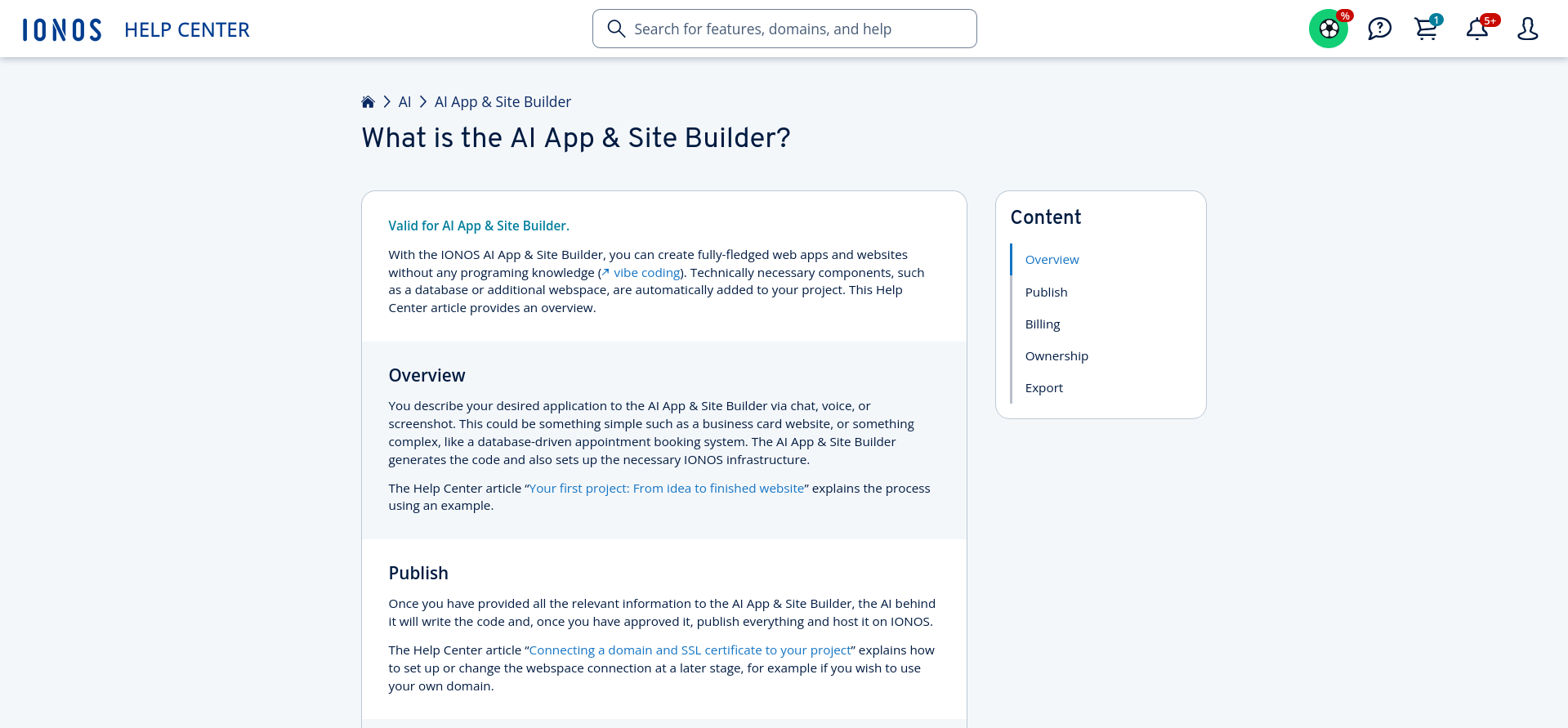Open the shopping cart icon

pos(1427,29)
